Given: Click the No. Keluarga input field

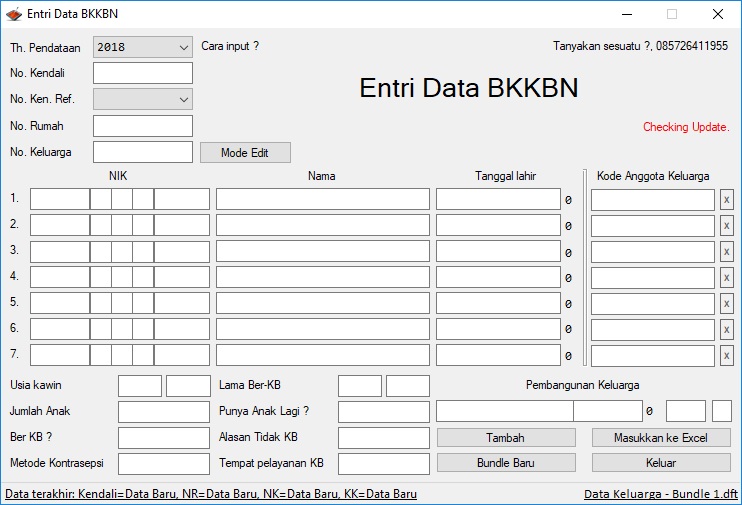Looking at the screenshot, I should 142,152.
